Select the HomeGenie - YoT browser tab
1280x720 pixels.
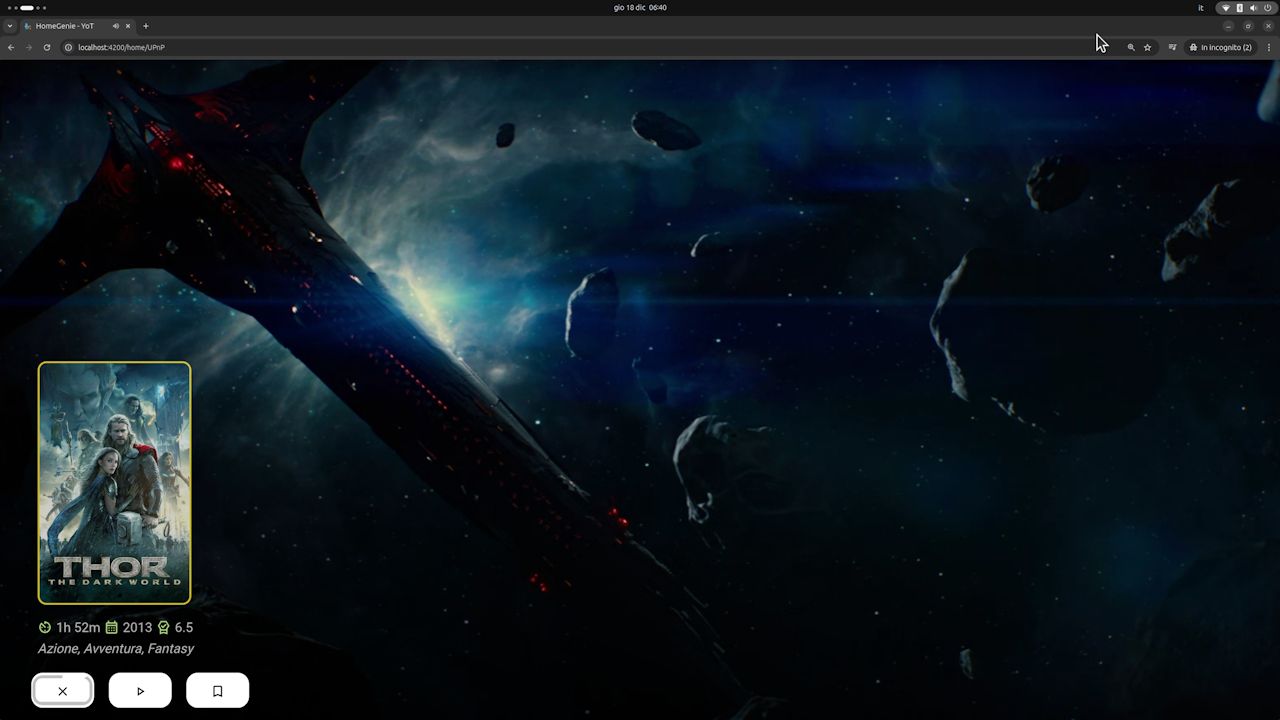(x=66, y=26)
